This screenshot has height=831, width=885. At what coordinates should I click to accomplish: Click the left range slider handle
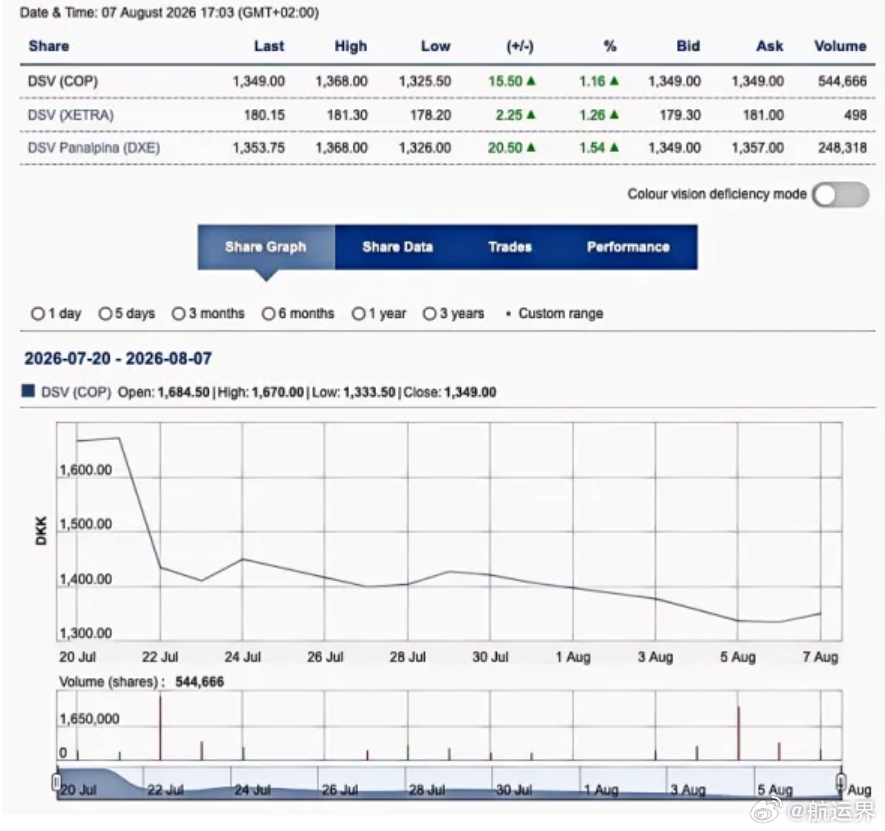[x=56, y=782]
